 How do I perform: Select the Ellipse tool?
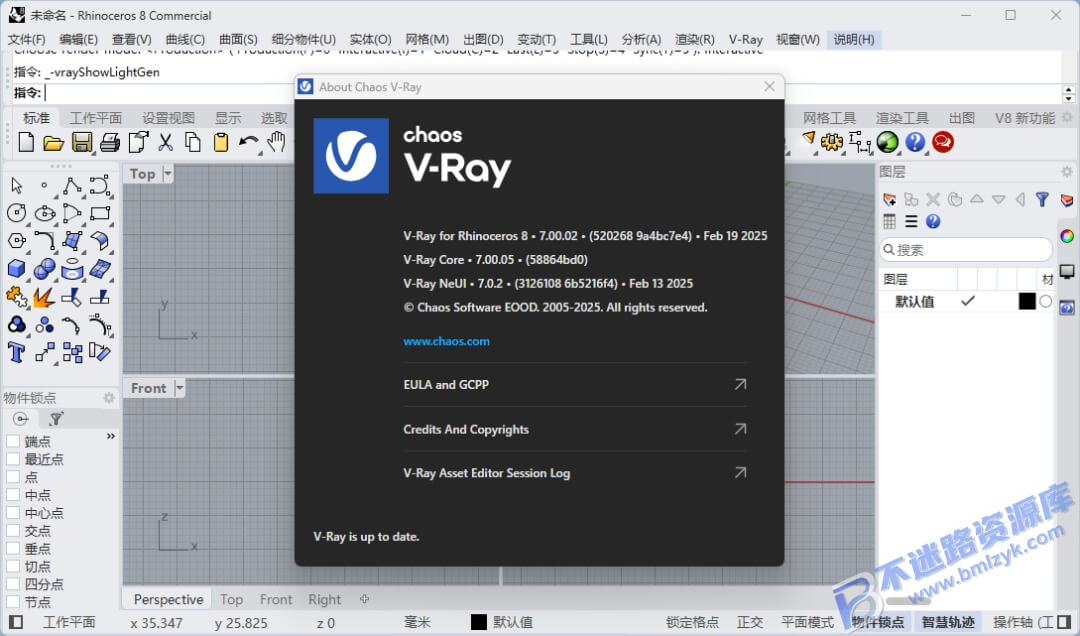[x=45, y=214]
